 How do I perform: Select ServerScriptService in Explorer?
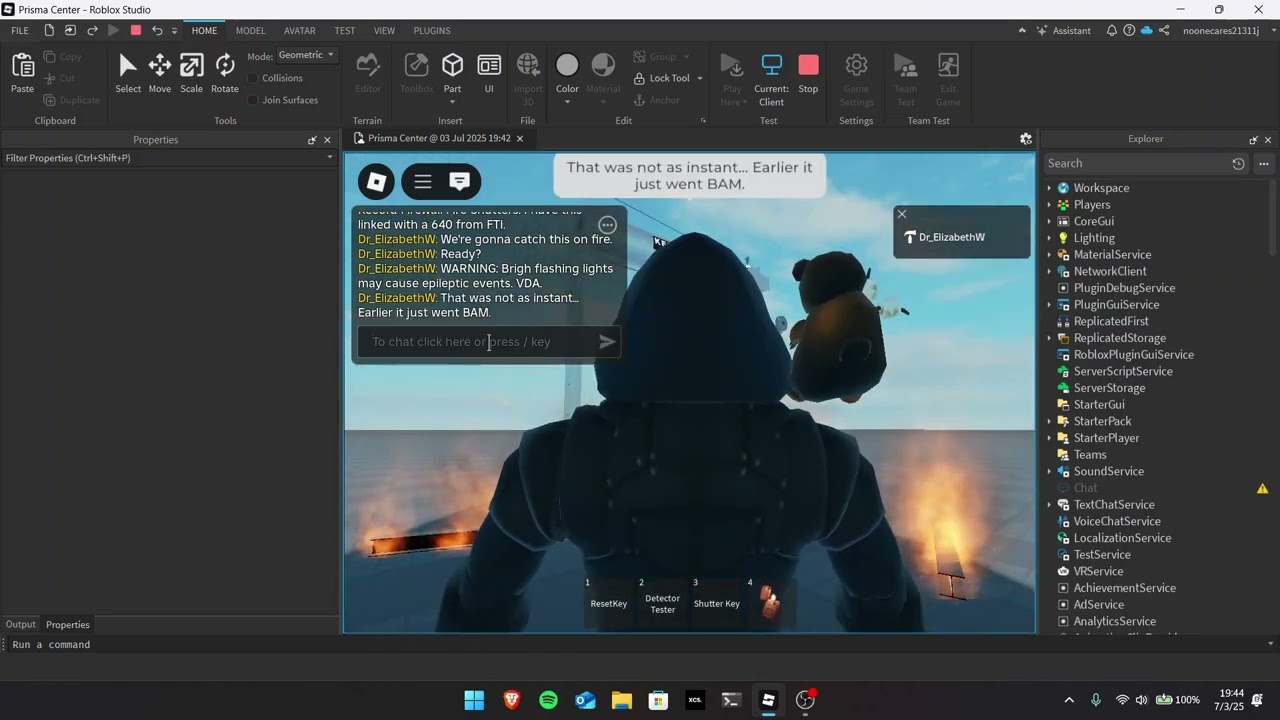[1123, 371]
